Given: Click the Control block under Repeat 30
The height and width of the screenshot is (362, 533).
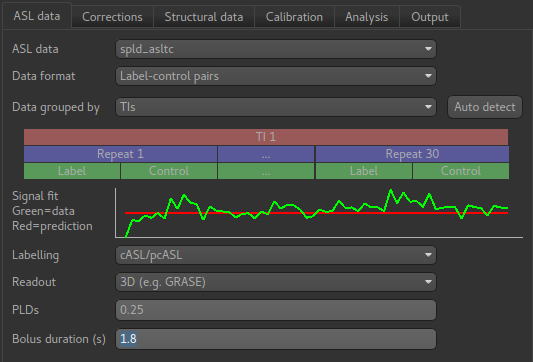Looking at the screenshot, I should tap(461, 171).
